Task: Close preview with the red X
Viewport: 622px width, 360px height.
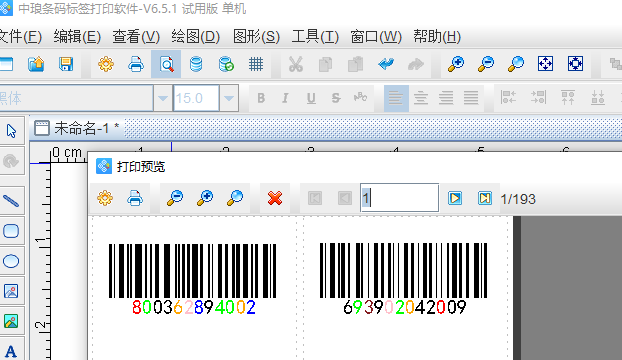Action: coord(275,198)
